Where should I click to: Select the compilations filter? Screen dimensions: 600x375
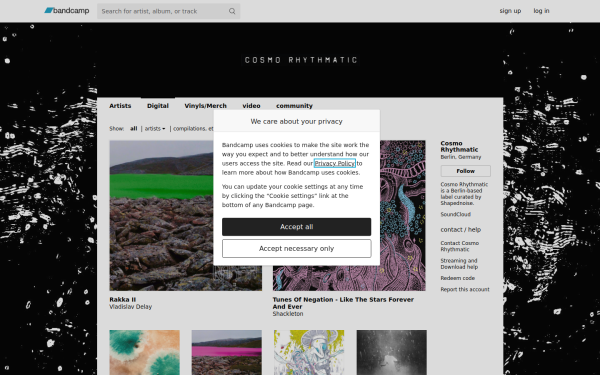(193, 129)
